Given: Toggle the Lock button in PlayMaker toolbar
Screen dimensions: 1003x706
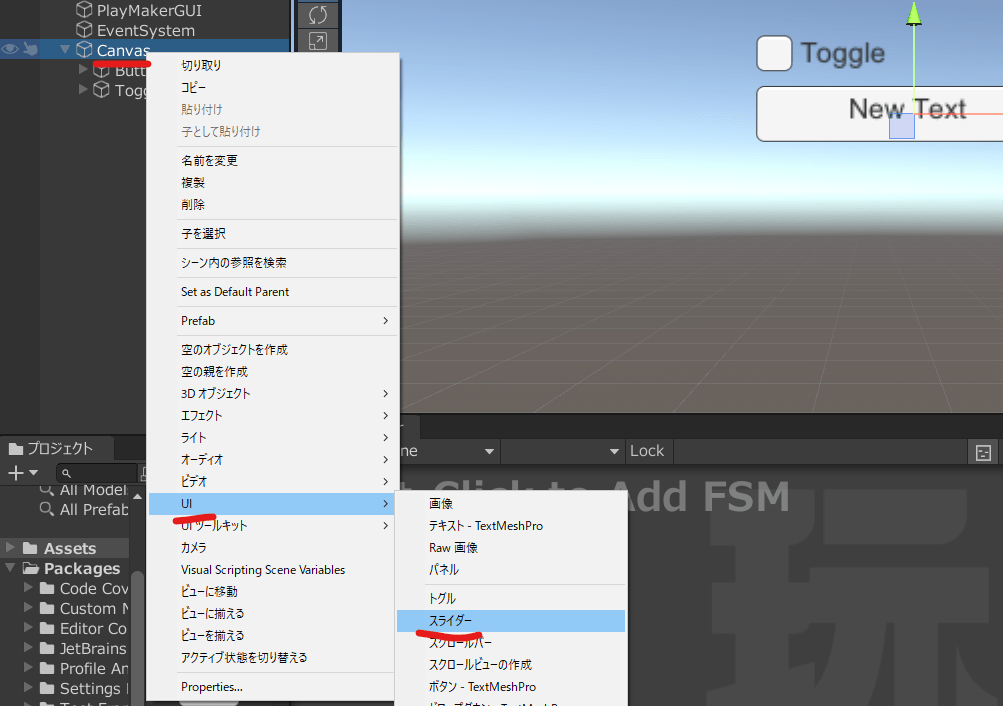Looking at the screenshot, I should tap(647, 451).
